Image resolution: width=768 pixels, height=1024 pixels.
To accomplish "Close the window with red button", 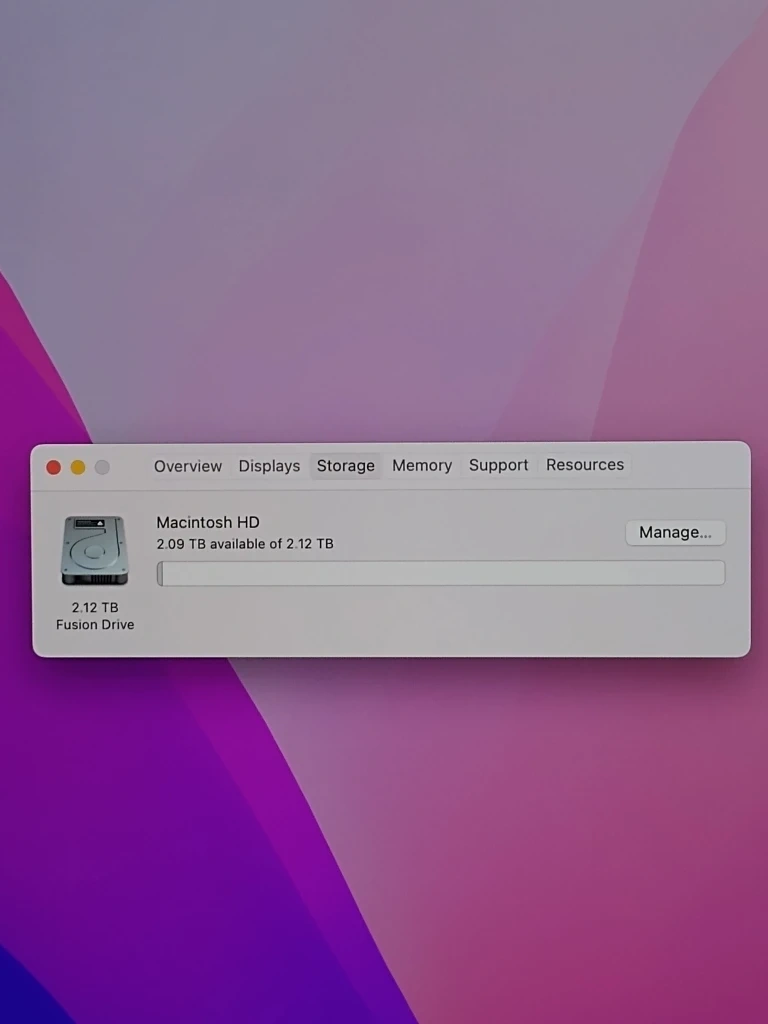I will tap(54, 467).
